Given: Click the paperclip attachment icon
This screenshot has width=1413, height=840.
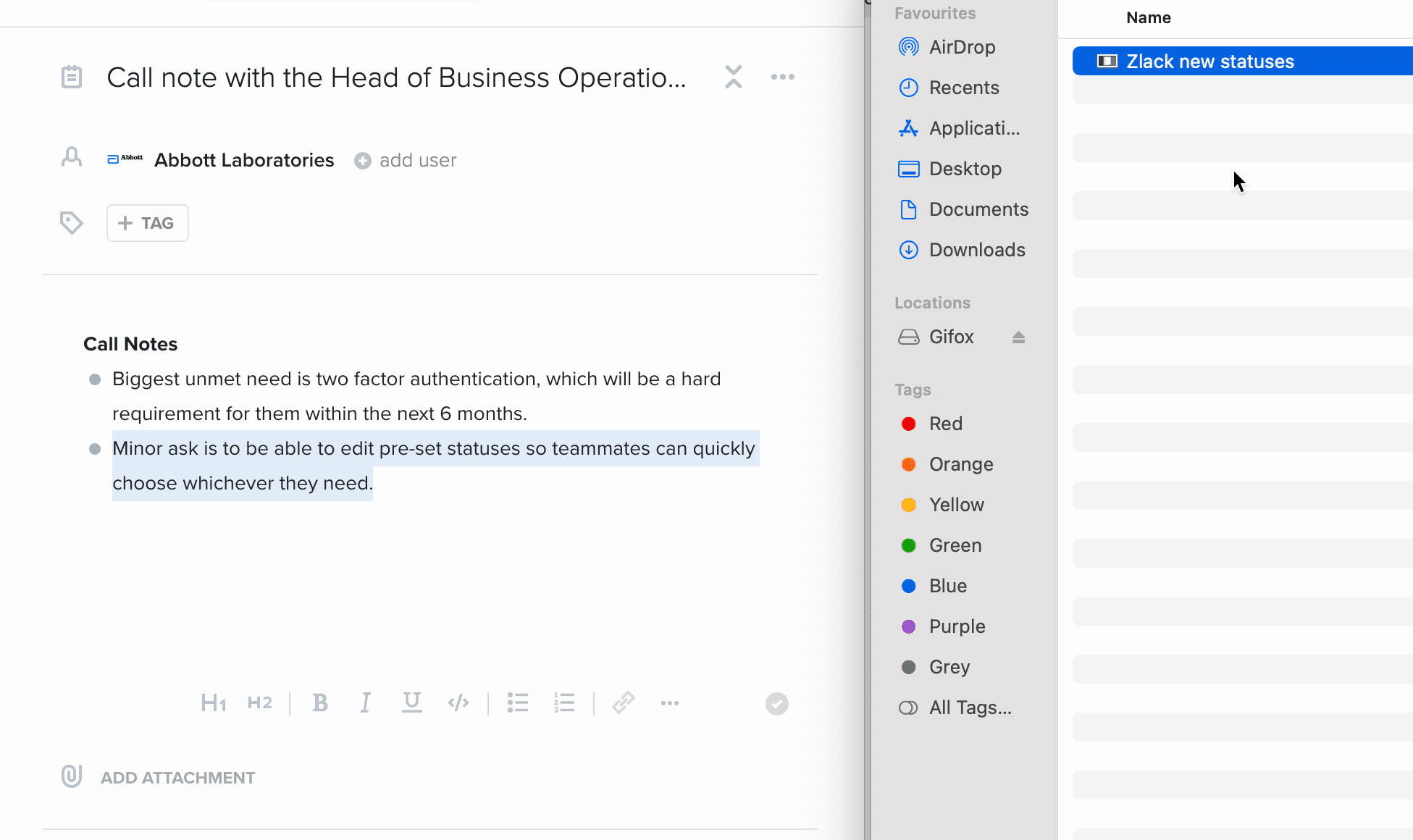Looking at the screenshot, I should [72, 776].
